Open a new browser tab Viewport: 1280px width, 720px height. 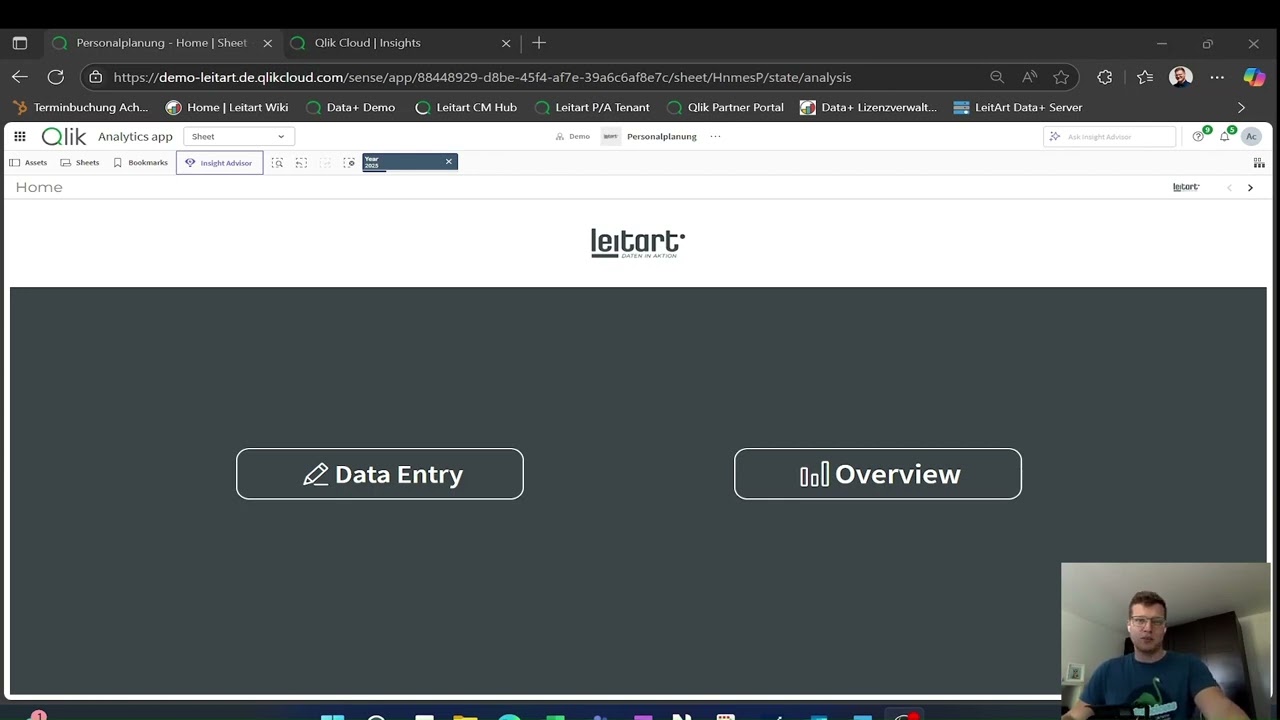pyautogui.click(x=539, y=43)
